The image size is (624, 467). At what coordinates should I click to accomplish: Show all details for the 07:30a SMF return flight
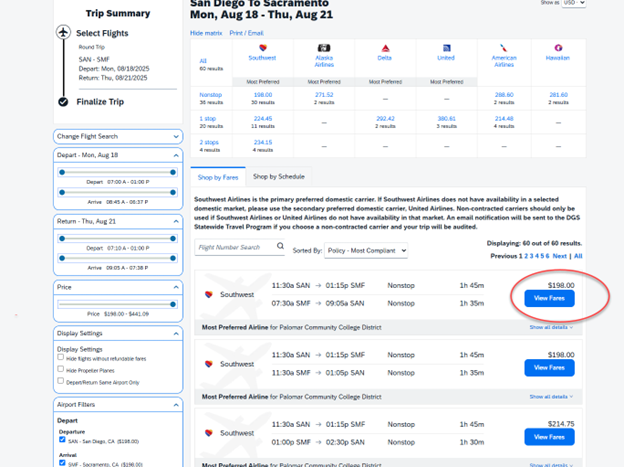[x=551, y=327]
